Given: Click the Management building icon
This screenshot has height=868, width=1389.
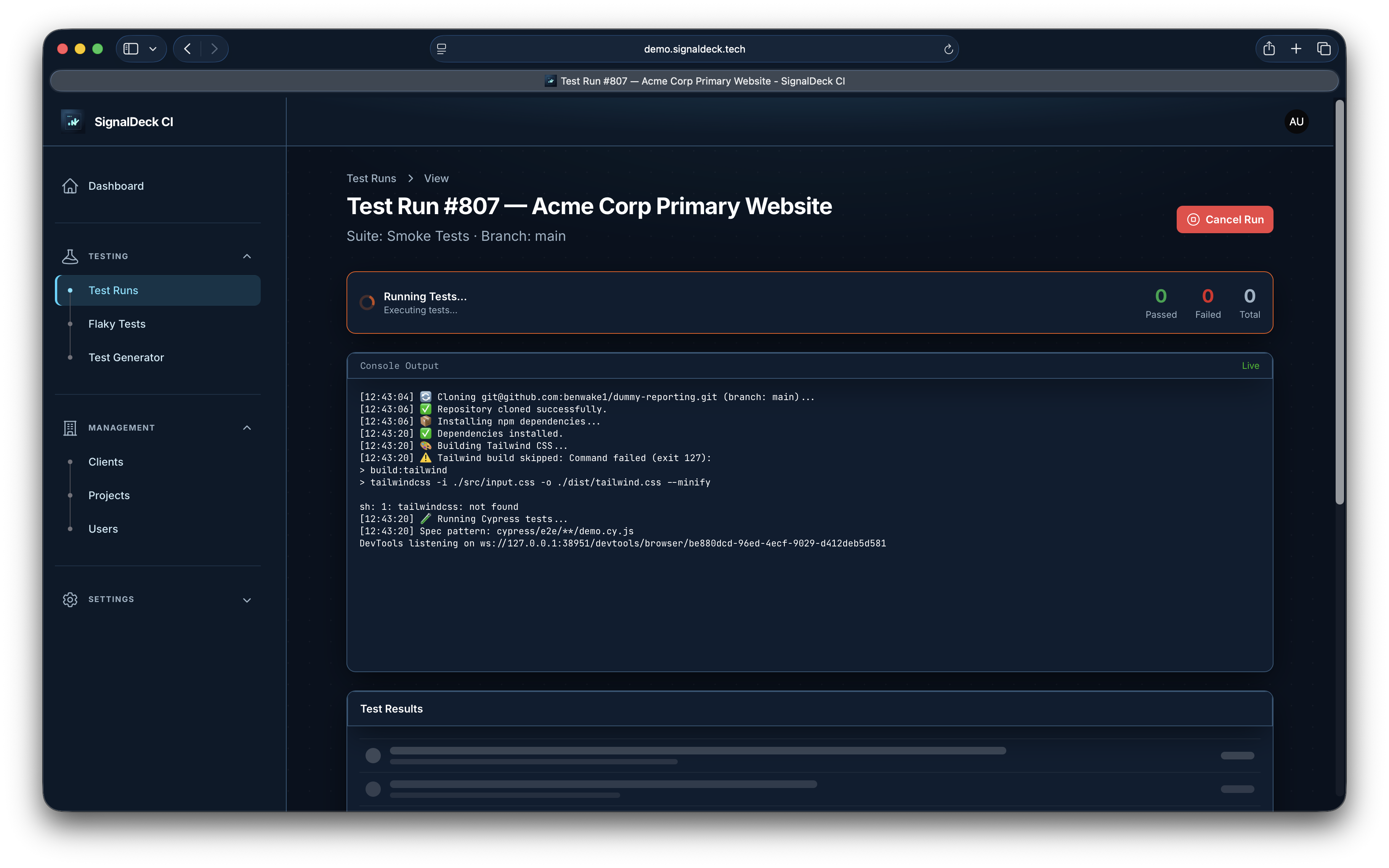Looking at the screenshot, I should pos(70,428).
